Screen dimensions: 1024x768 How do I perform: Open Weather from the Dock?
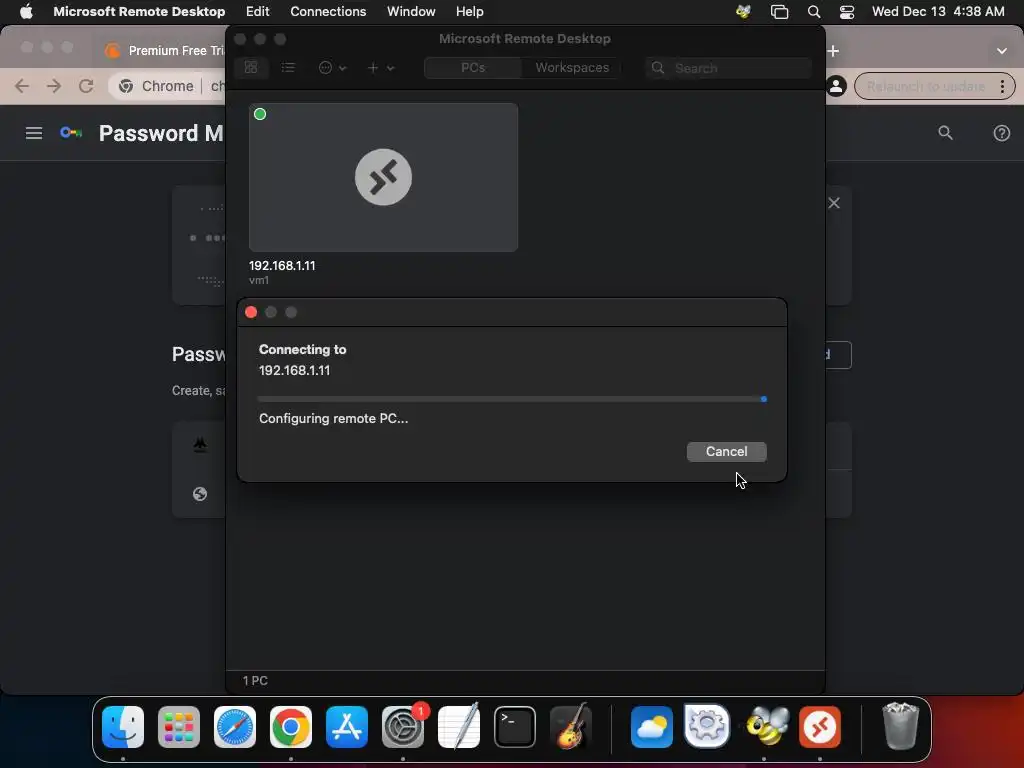[x=652, y=727]
